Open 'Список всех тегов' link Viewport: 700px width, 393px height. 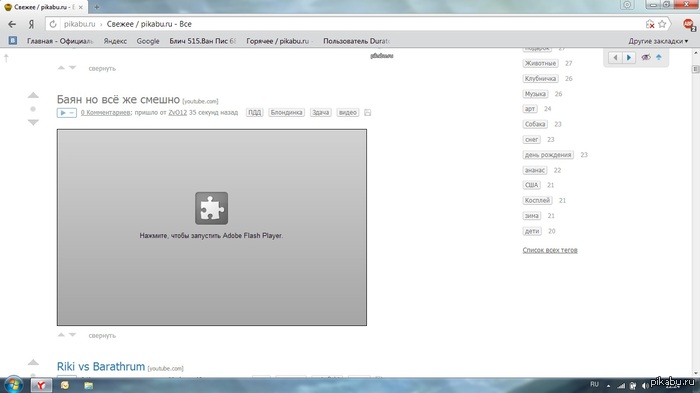(x=550, y=250)
